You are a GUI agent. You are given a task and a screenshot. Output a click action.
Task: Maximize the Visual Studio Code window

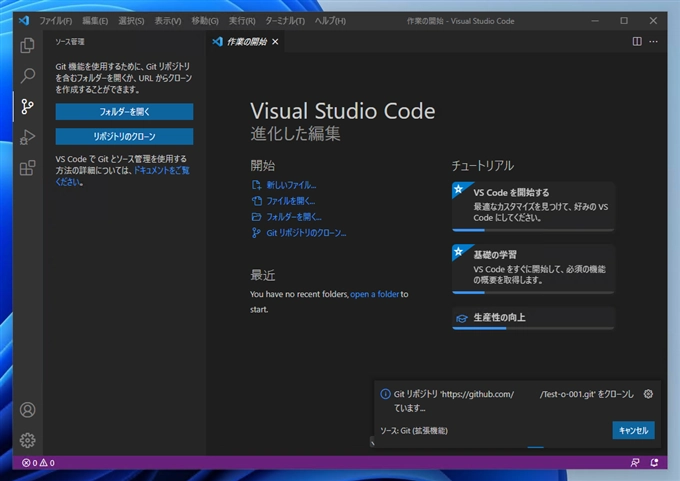(x=624, y=21)
